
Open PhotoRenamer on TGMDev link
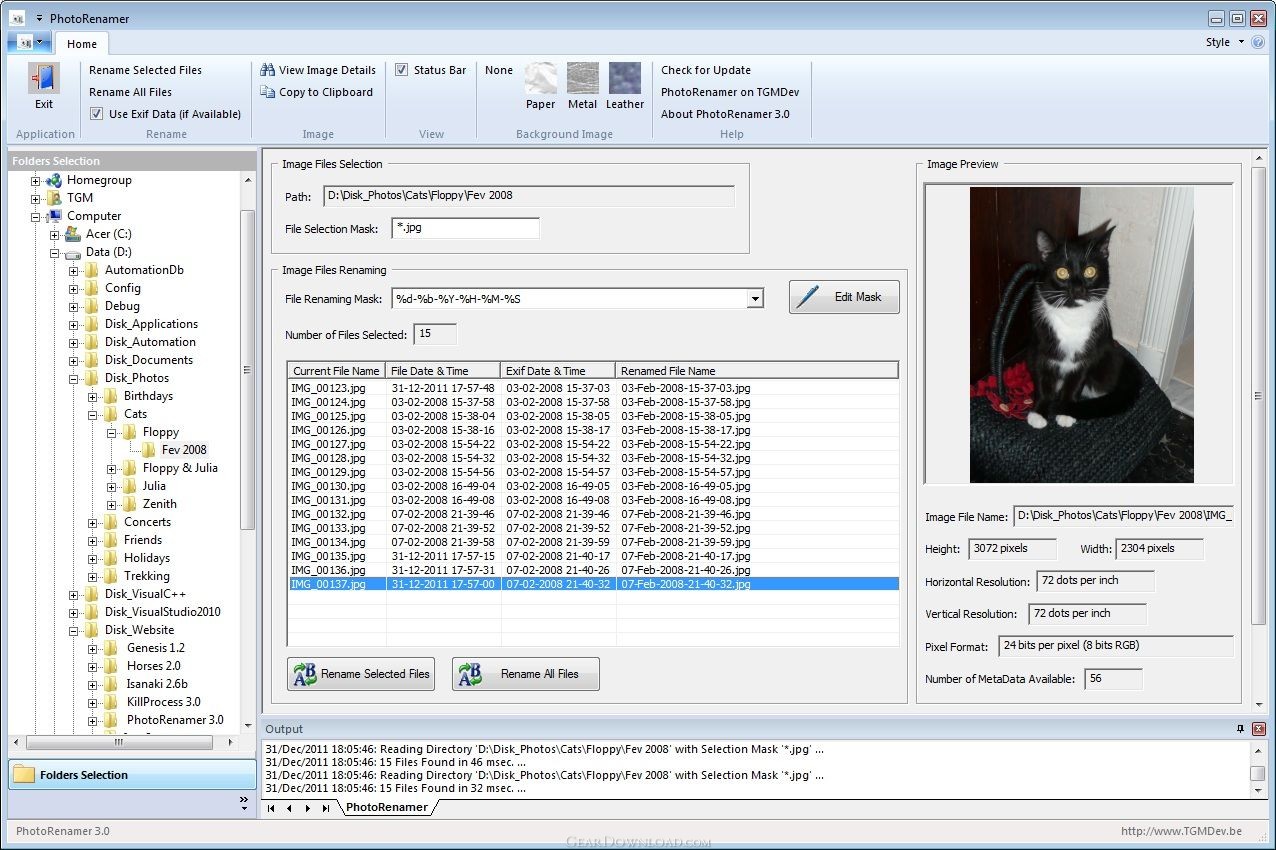click(730, 92)
